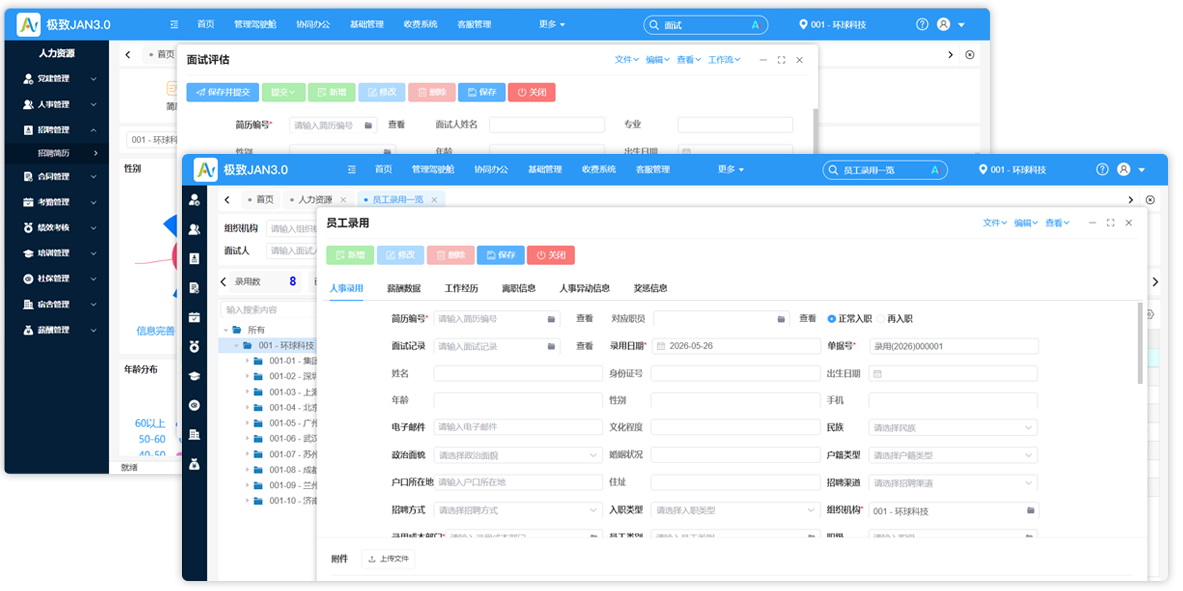Click help icon in front window header
This screenshot has height=591, width=1183.
pyautogui.click(x=1102, y=169)
